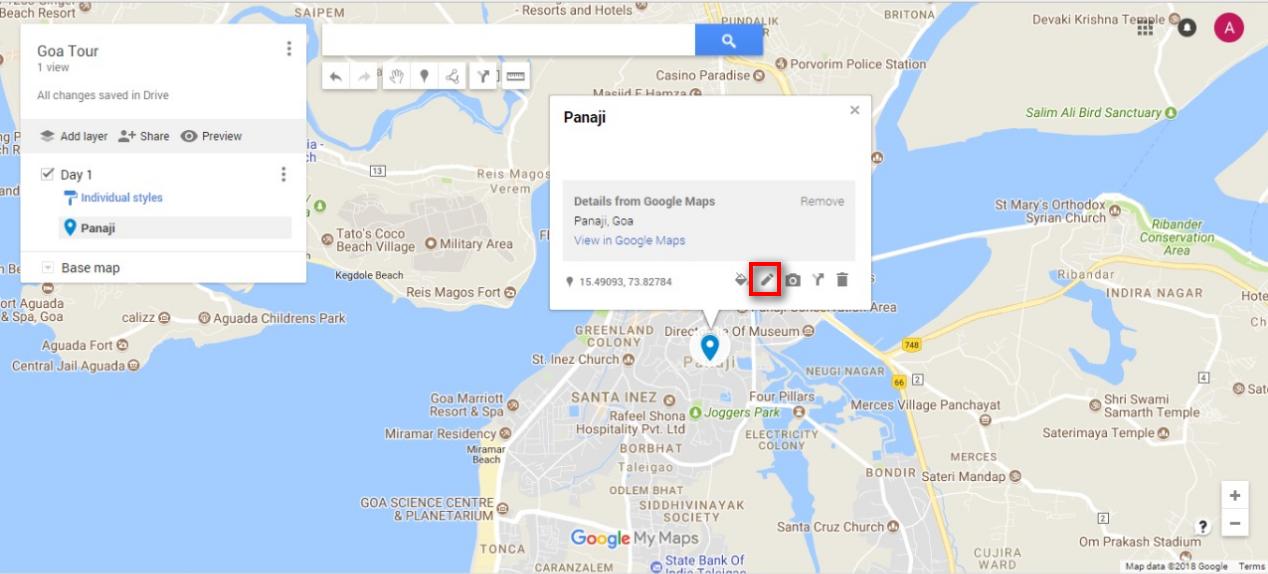
Task: Click the Share button
Action: tap(143, 136)
